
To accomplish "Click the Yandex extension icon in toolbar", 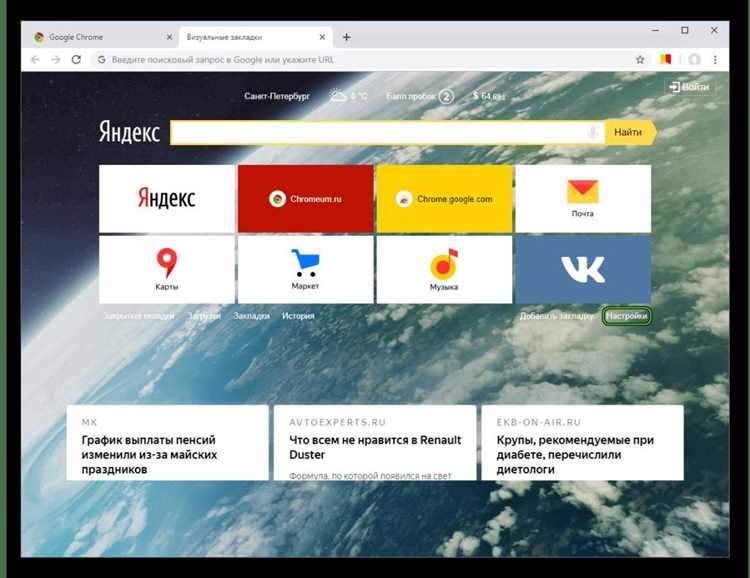I will (x=666, y=60).
